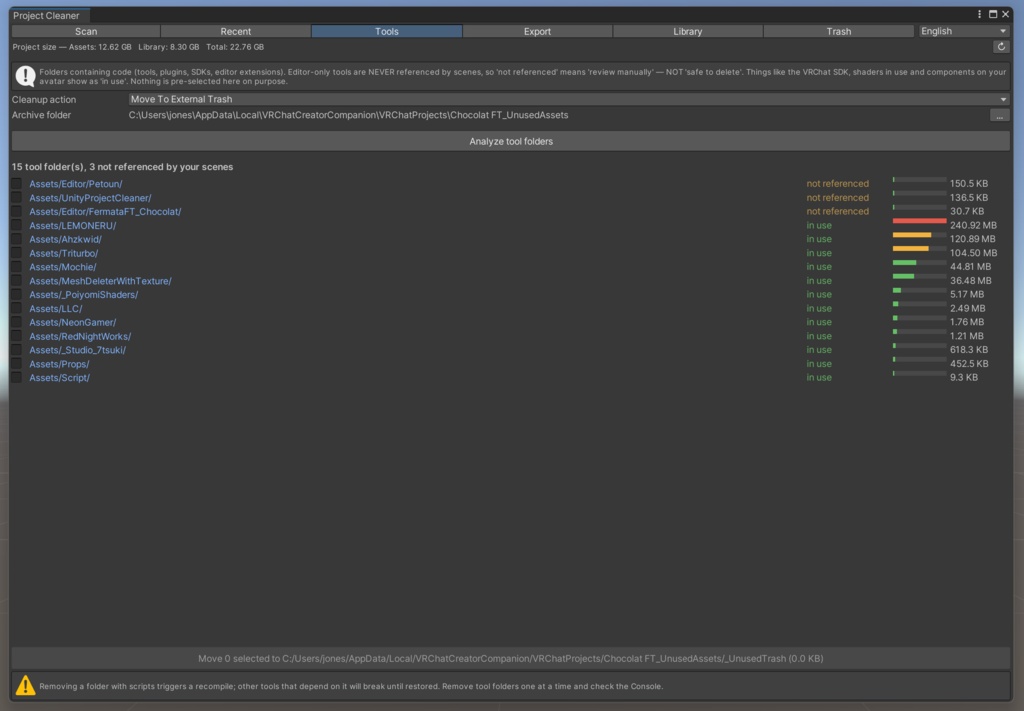The height and width of the screenshot is (711, 1024).
Task: Open the Export tab
Action: tap(537, 31)
